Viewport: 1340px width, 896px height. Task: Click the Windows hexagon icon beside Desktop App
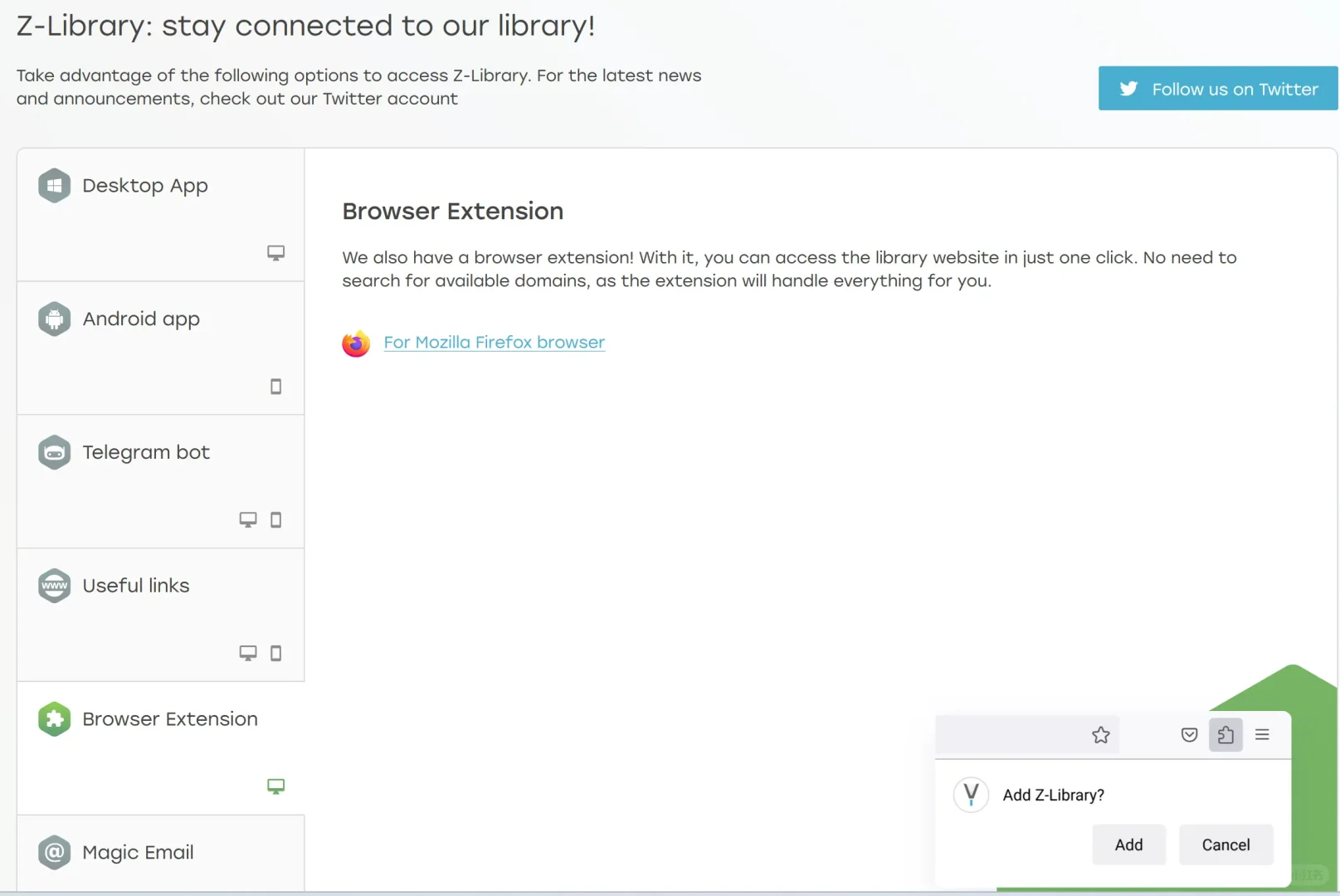point(54,186)
